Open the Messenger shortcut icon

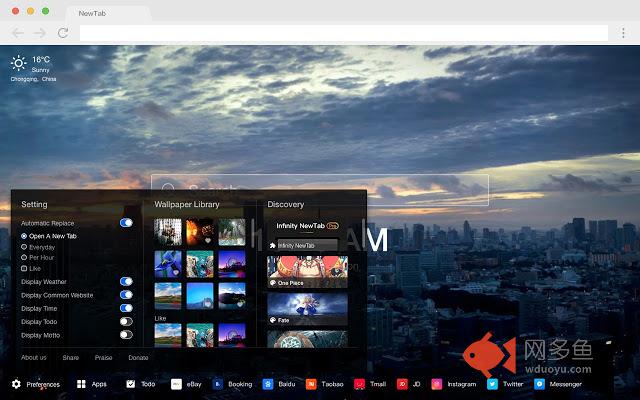click(x=539, y=384)
